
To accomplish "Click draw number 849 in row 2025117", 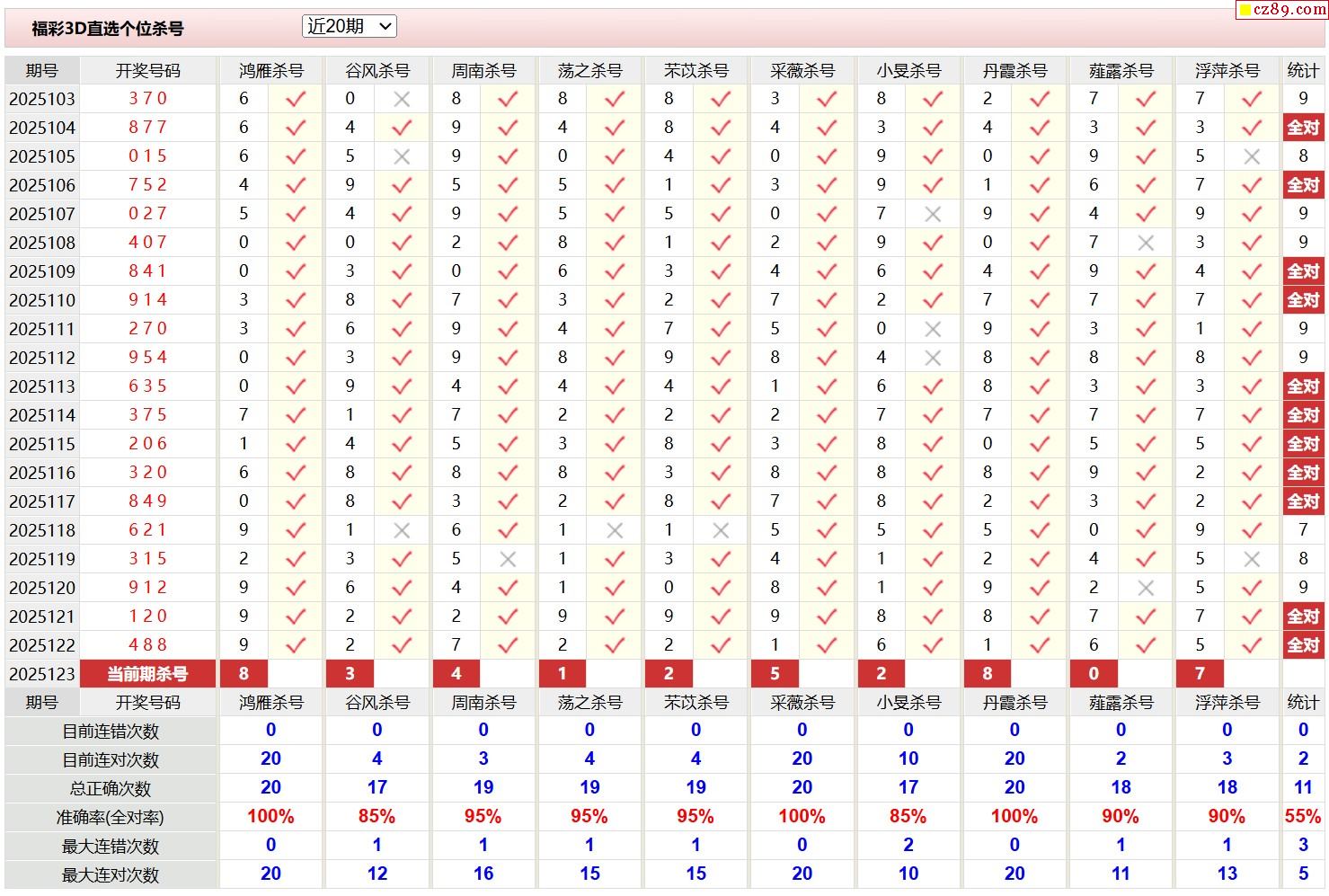I will pos(147,501).
